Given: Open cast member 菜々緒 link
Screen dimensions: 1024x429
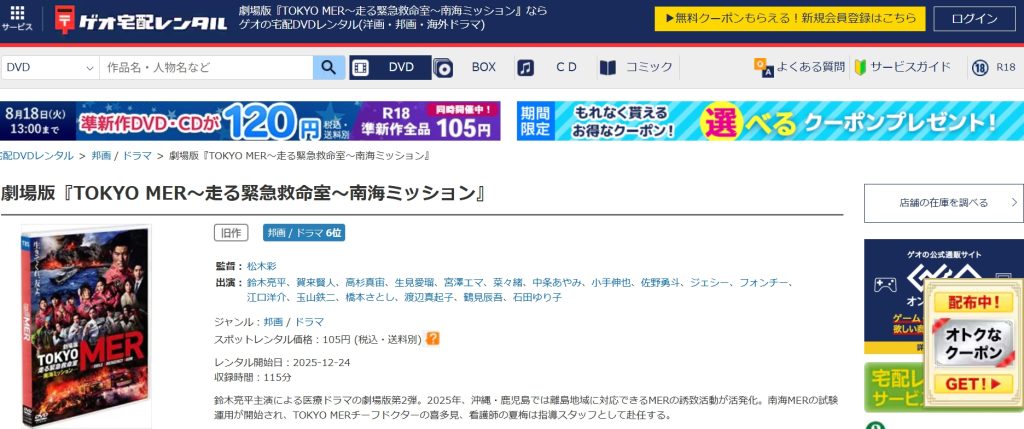Looking at the screenshot, I should coord(507,283).
